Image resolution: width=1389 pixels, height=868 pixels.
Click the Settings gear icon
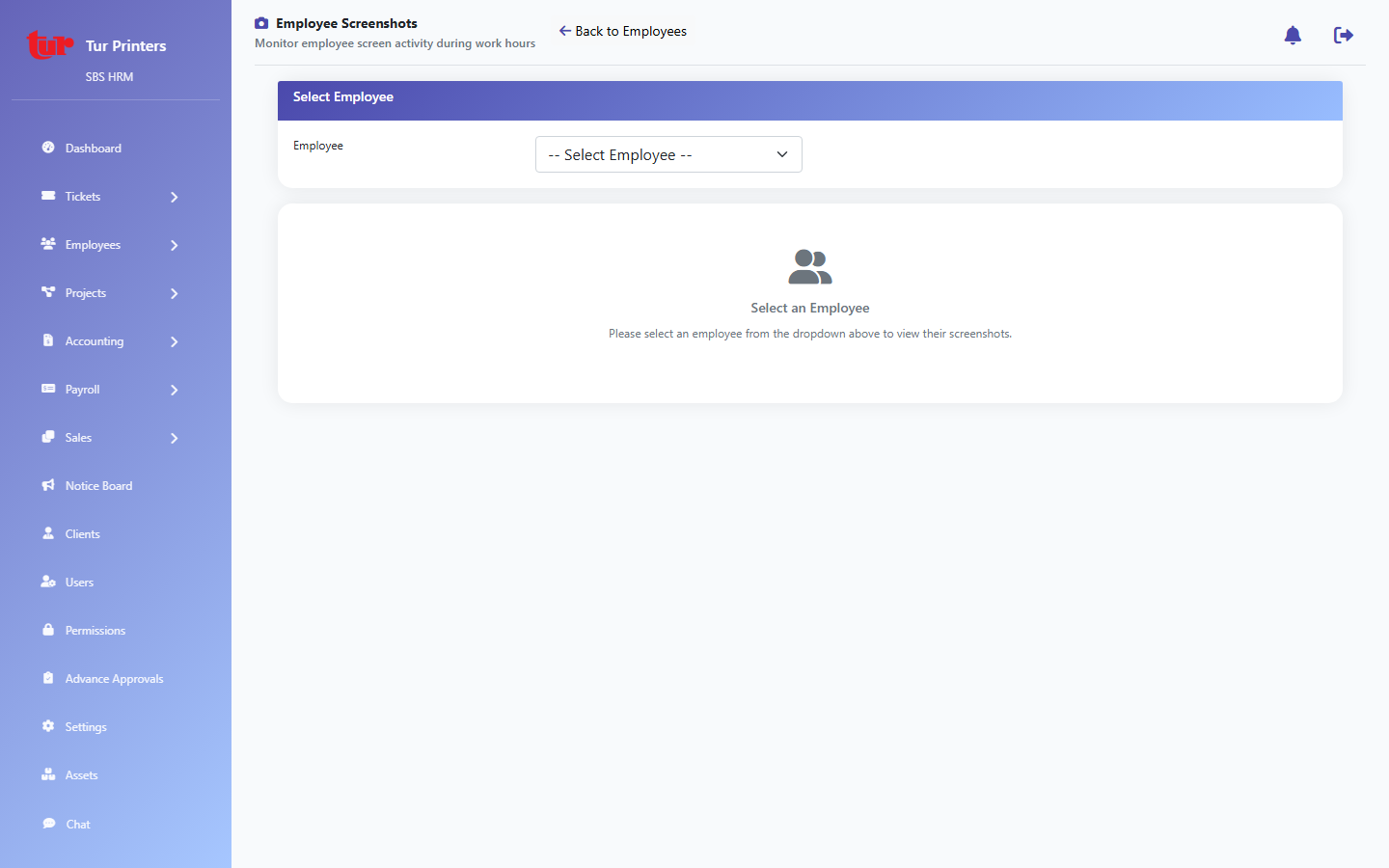point(47,726)
